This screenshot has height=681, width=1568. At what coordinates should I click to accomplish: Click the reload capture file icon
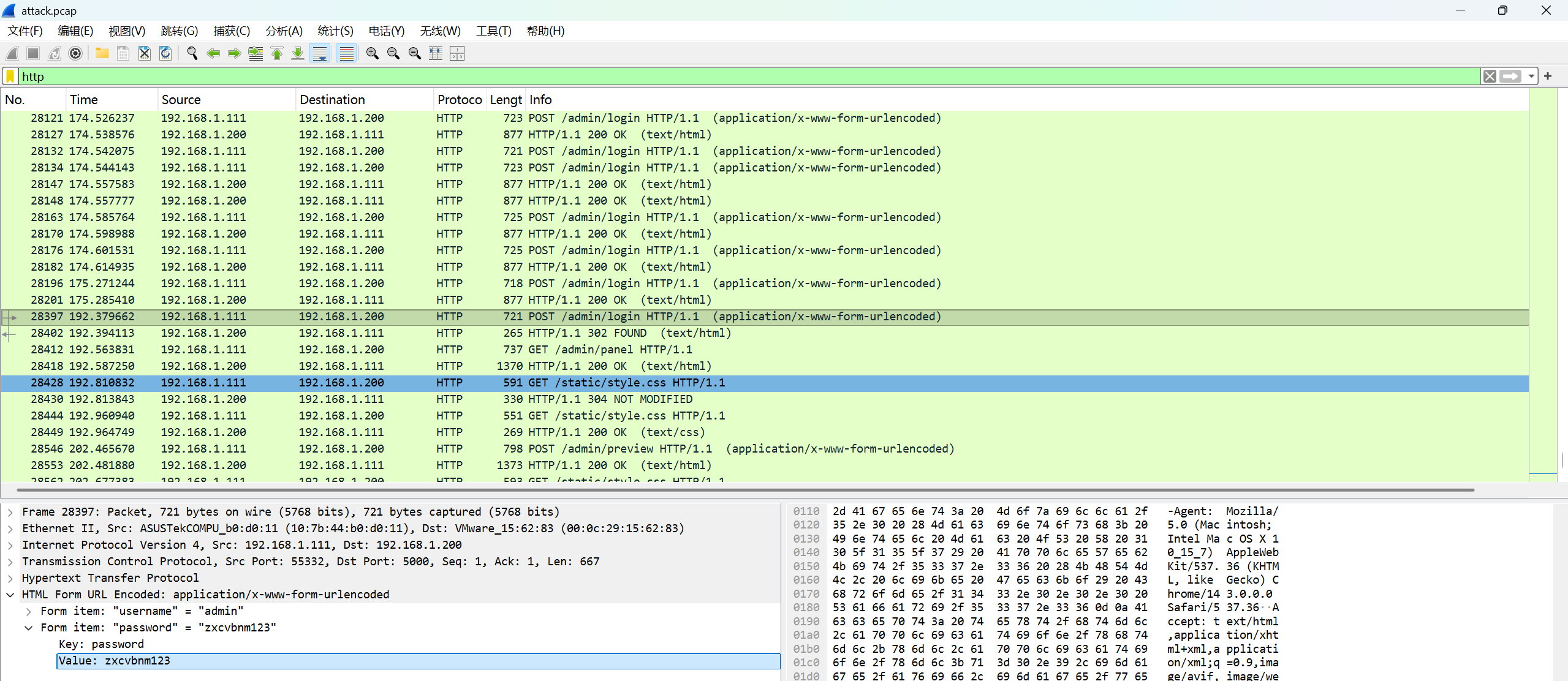[x=165, y=54]
